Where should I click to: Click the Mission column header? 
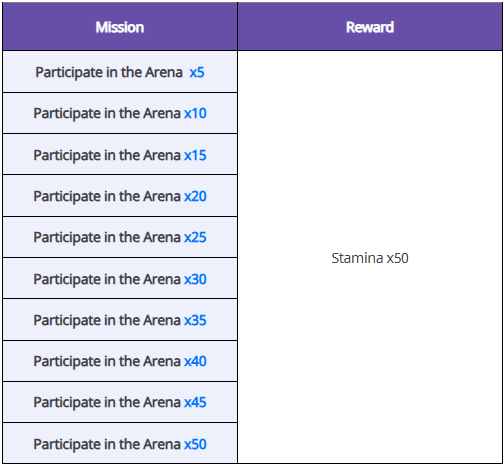click(120, 27)
